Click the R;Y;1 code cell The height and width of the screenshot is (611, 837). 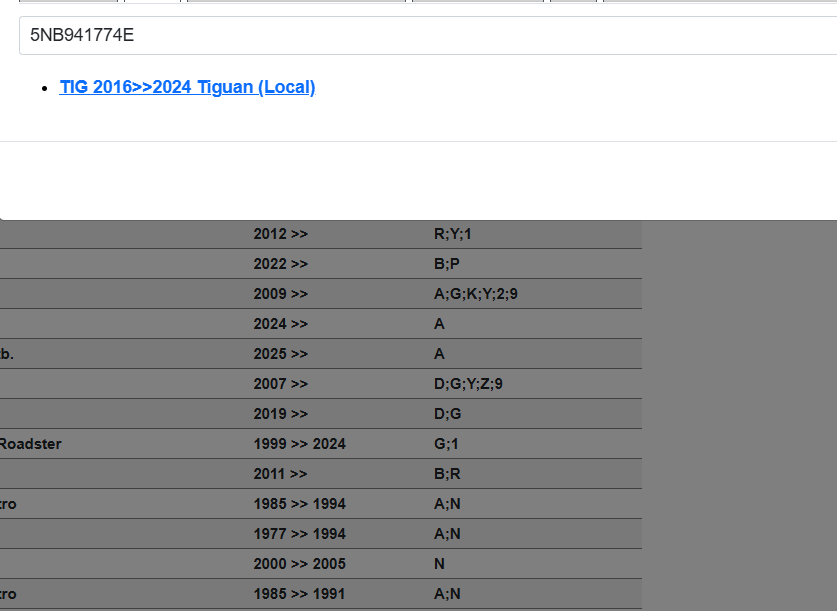452,234
